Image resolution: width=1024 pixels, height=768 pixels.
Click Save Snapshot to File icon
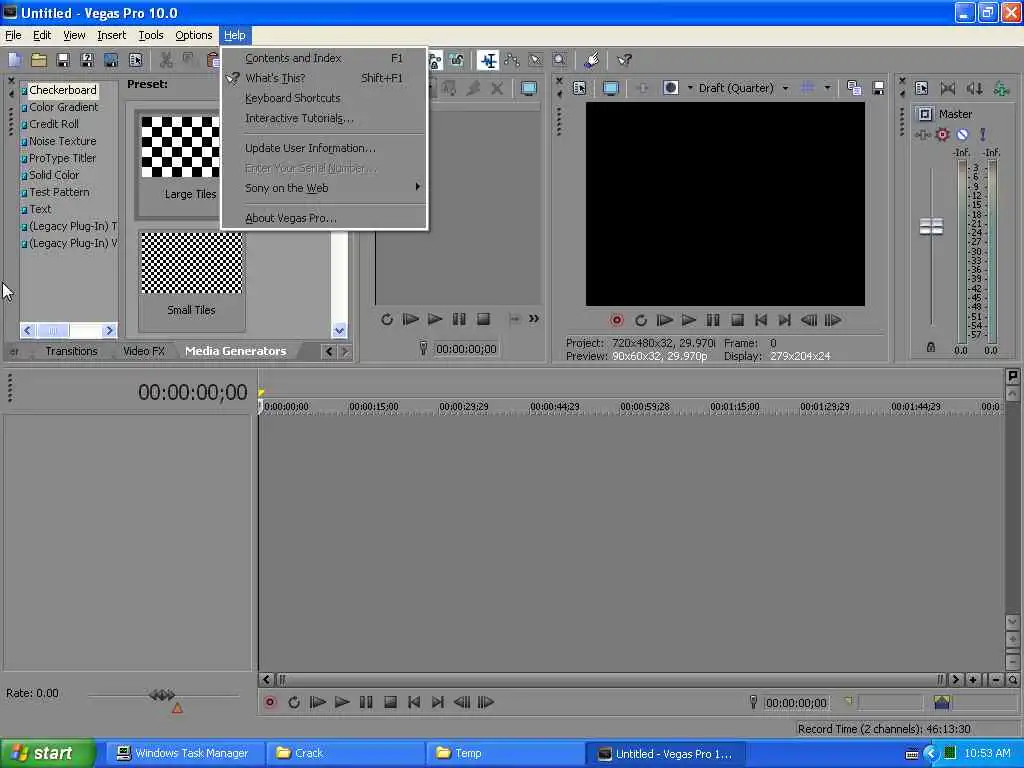click(878, 88)
